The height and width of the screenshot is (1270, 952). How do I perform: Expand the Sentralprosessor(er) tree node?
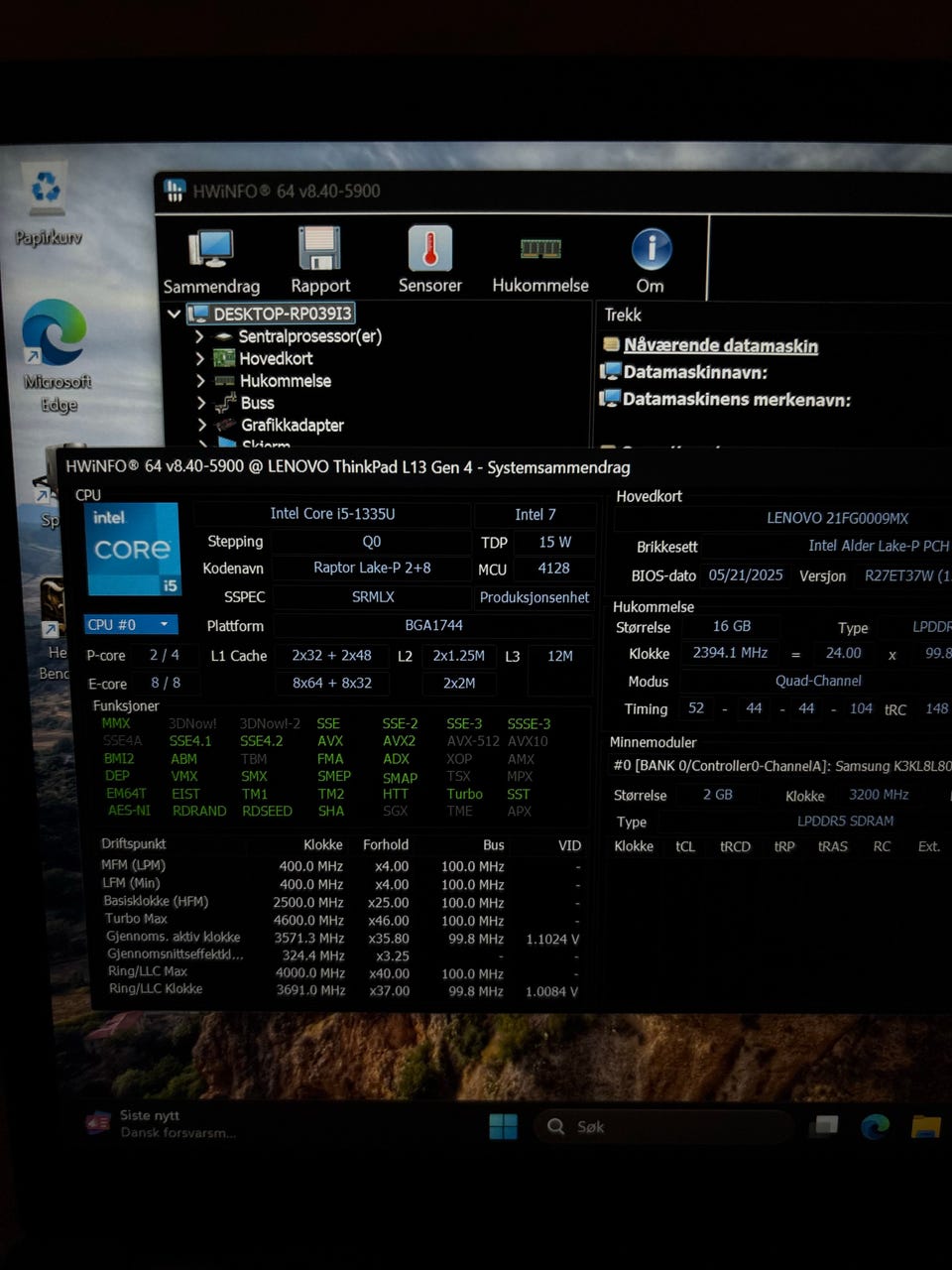click(x=199, y=336)
